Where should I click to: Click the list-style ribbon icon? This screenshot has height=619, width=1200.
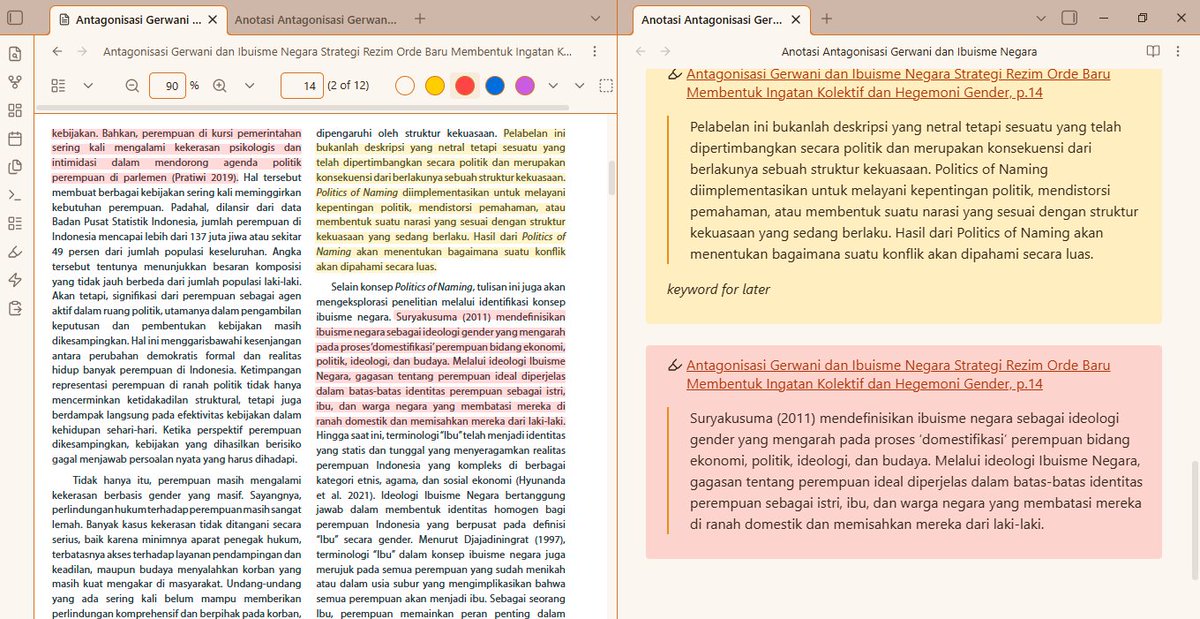tap(14, 223)
